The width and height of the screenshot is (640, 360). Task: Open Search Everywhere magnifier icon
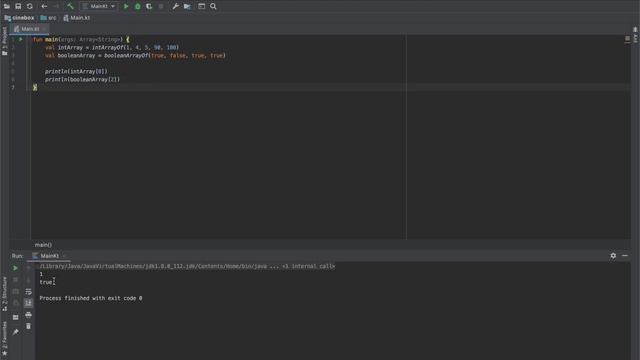[213, 6]
